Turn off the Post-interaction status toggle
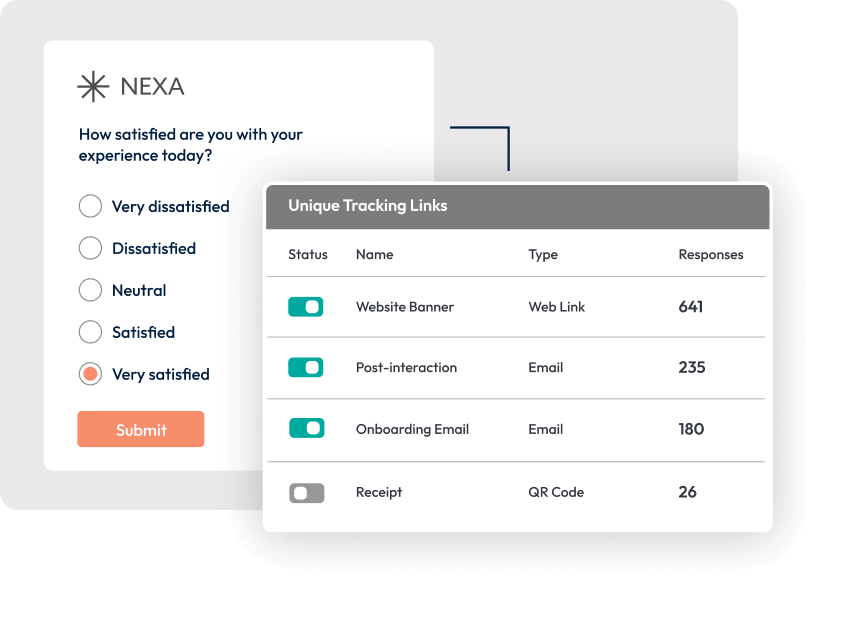This screenshot has width=848, height=621. coord(306,367)
